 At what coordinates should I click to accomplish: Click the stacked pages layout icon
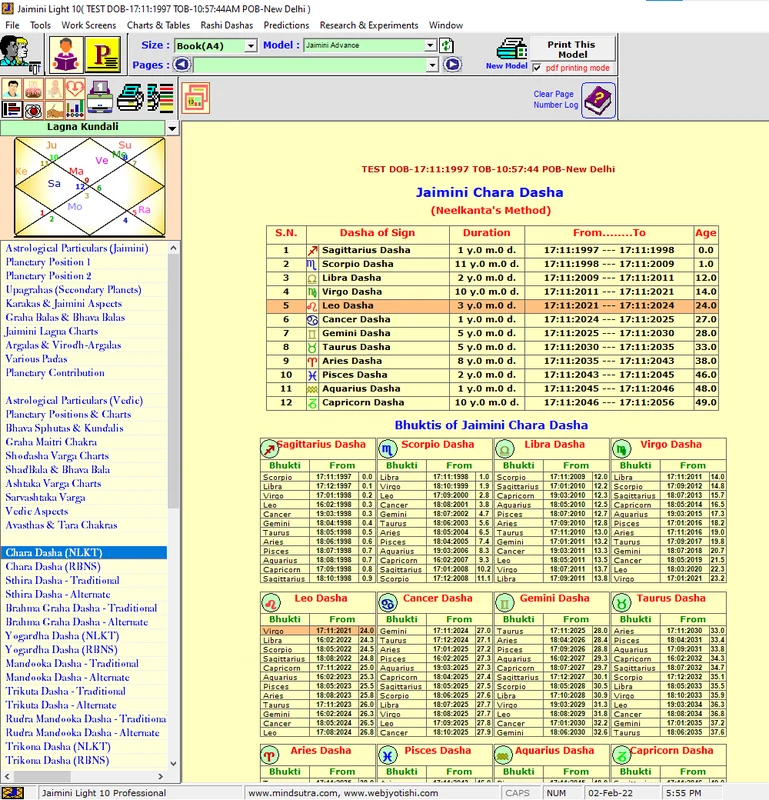[x=195, y=98]
